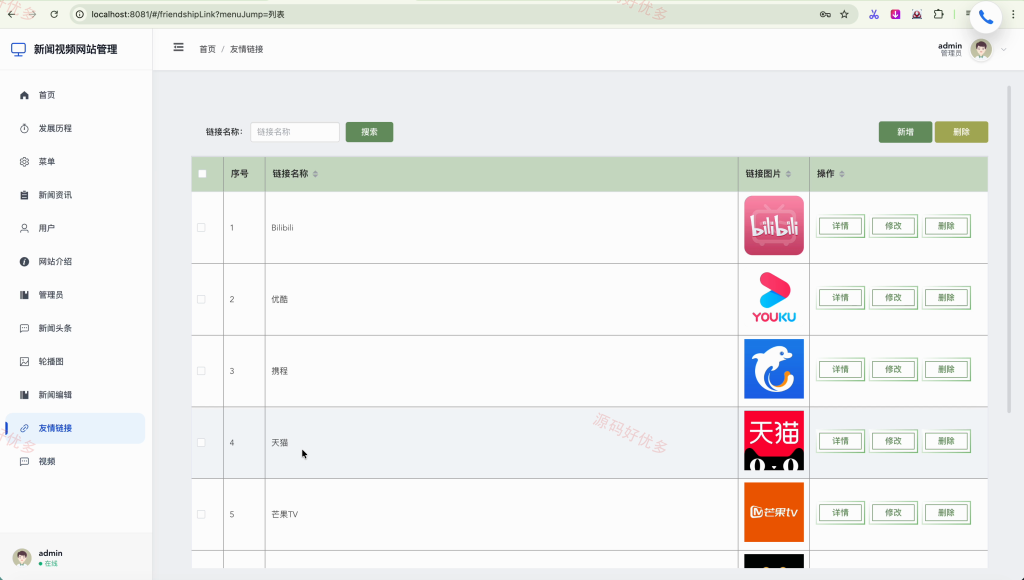Click admin avatar in top right
The image size is (1024, 580).
point(981,49)
